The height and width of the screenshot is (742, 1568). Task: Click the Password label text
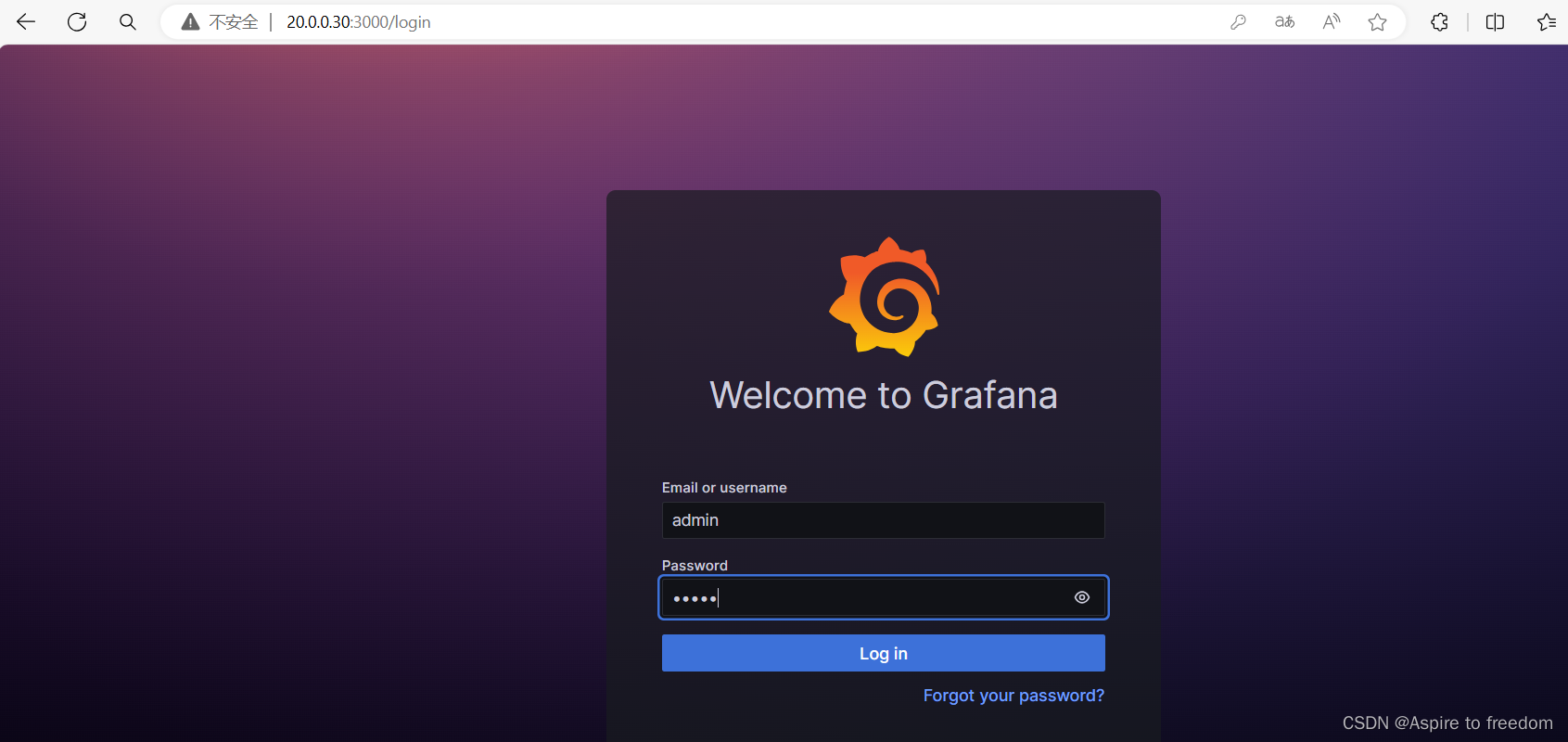(695, 566)
